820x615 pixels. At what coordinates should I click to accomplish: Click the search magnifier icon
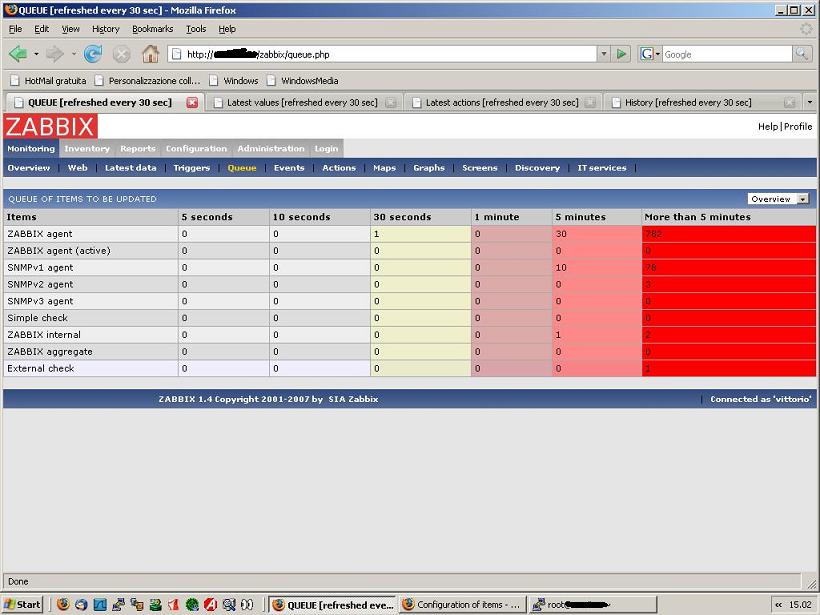pos(802,54)
